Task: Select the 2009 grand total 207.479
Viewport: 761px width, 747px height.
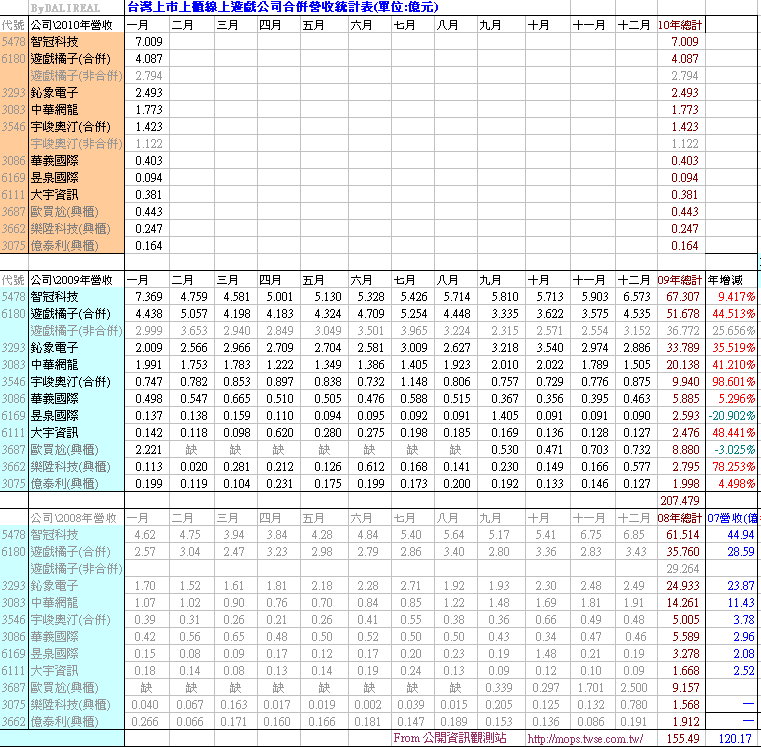Action: (680, 500)
